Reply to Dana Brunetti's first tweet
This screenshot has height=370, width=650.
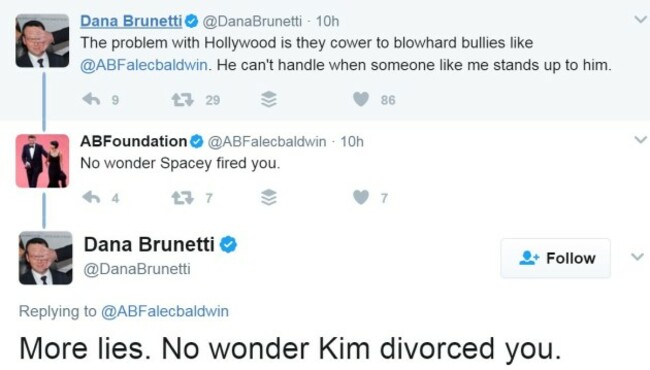[91, 99]
